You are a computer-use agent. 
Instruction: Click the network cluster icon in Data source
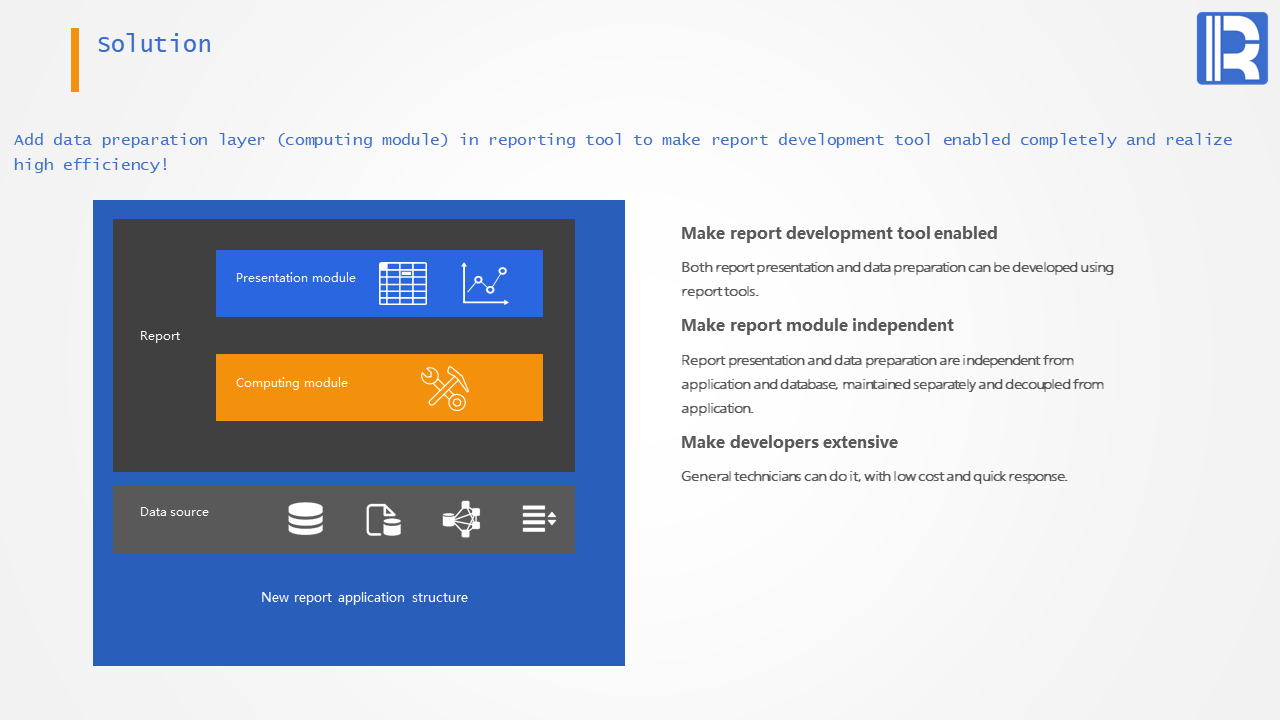(x=462, y=519)
